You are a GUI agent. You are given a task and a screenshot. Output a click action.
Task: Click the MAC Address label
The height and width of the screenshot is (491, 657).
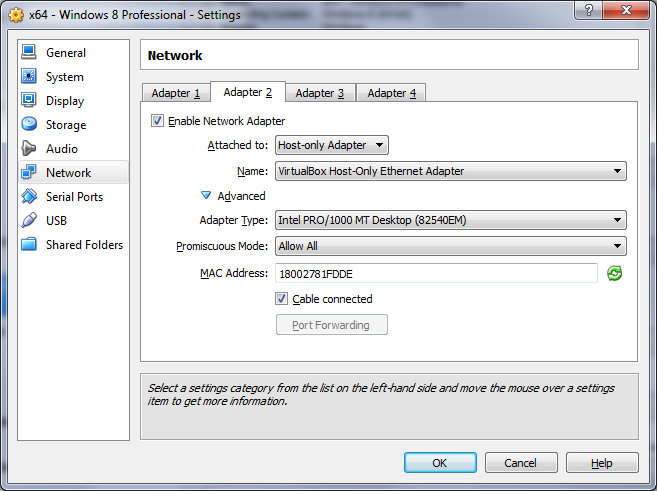234,273
